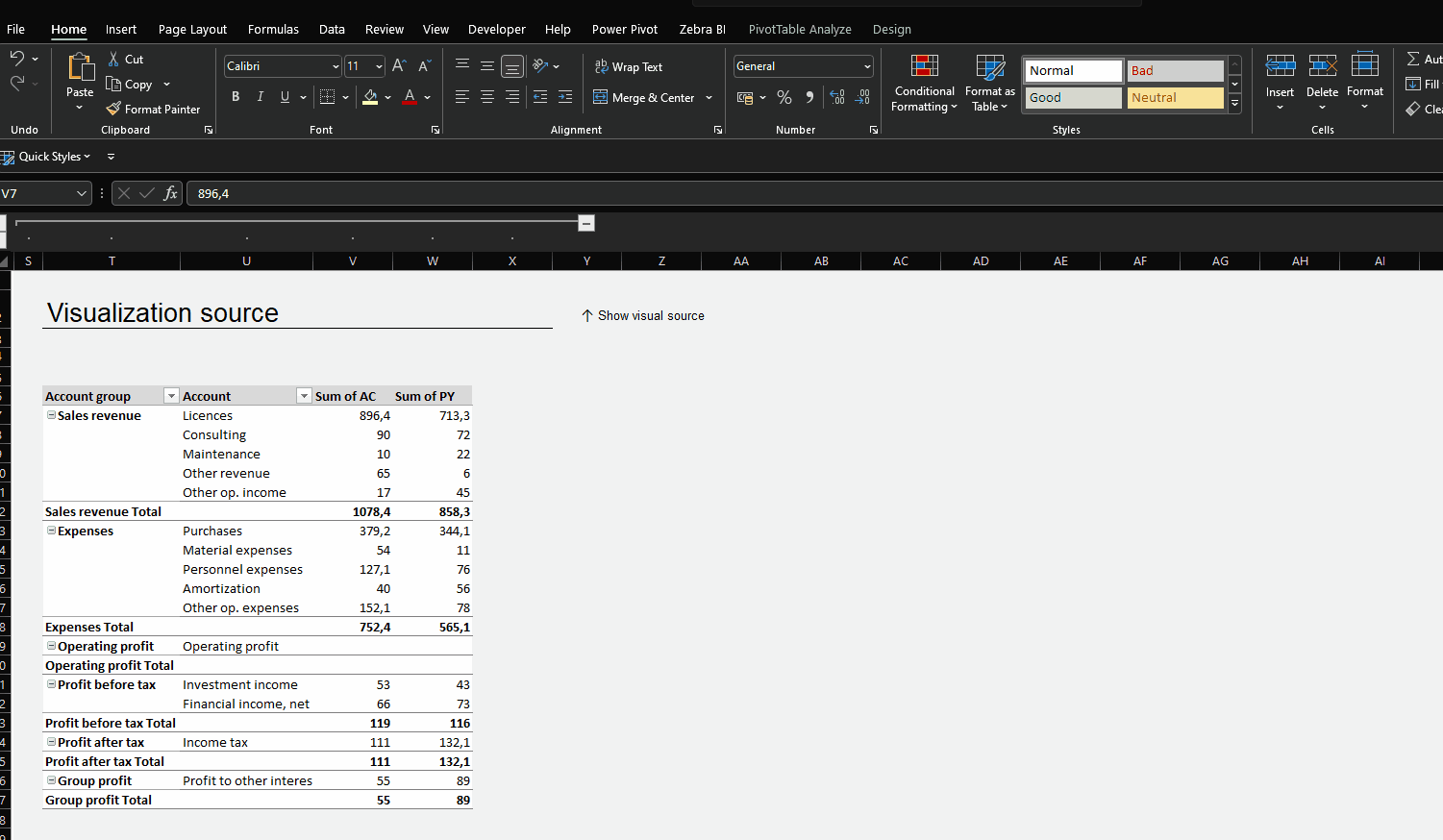Open Format as Table gallery

[x=989, y=84]
